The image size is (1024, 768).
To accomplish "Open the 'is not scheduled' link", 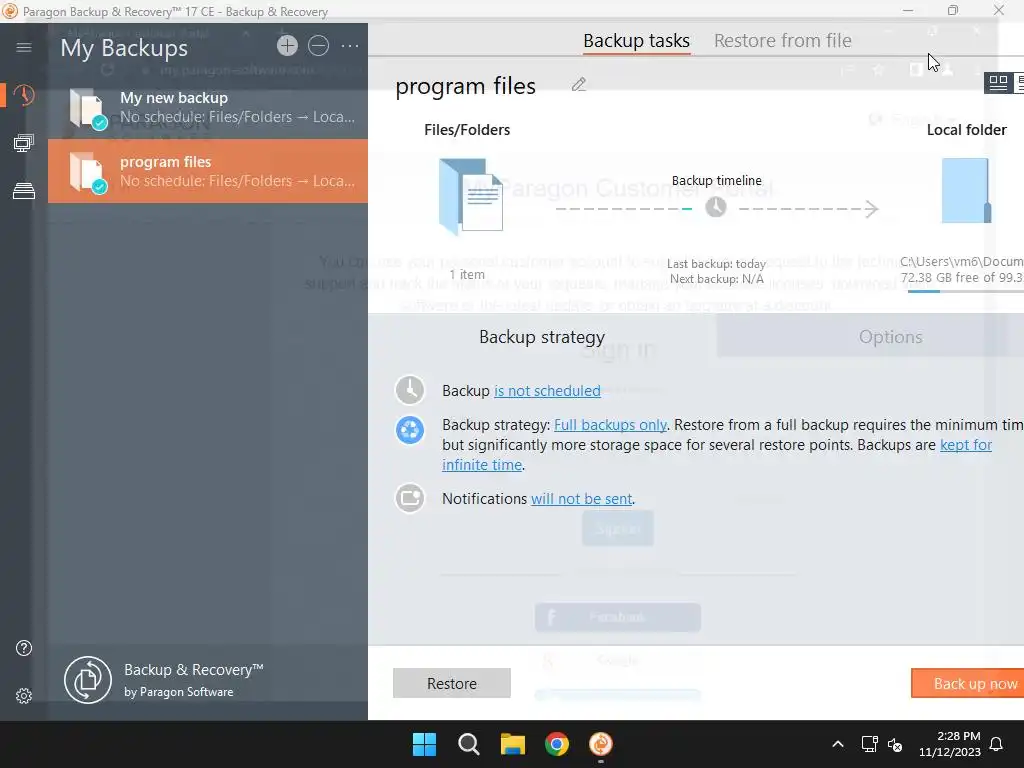I will [x=547, y=391].
